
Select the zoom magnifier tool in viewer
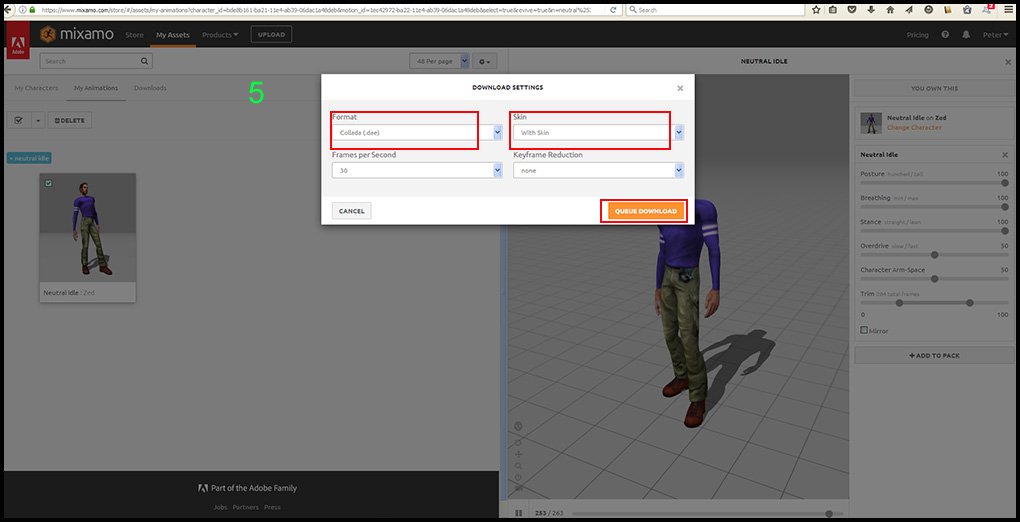pos(518,466)
